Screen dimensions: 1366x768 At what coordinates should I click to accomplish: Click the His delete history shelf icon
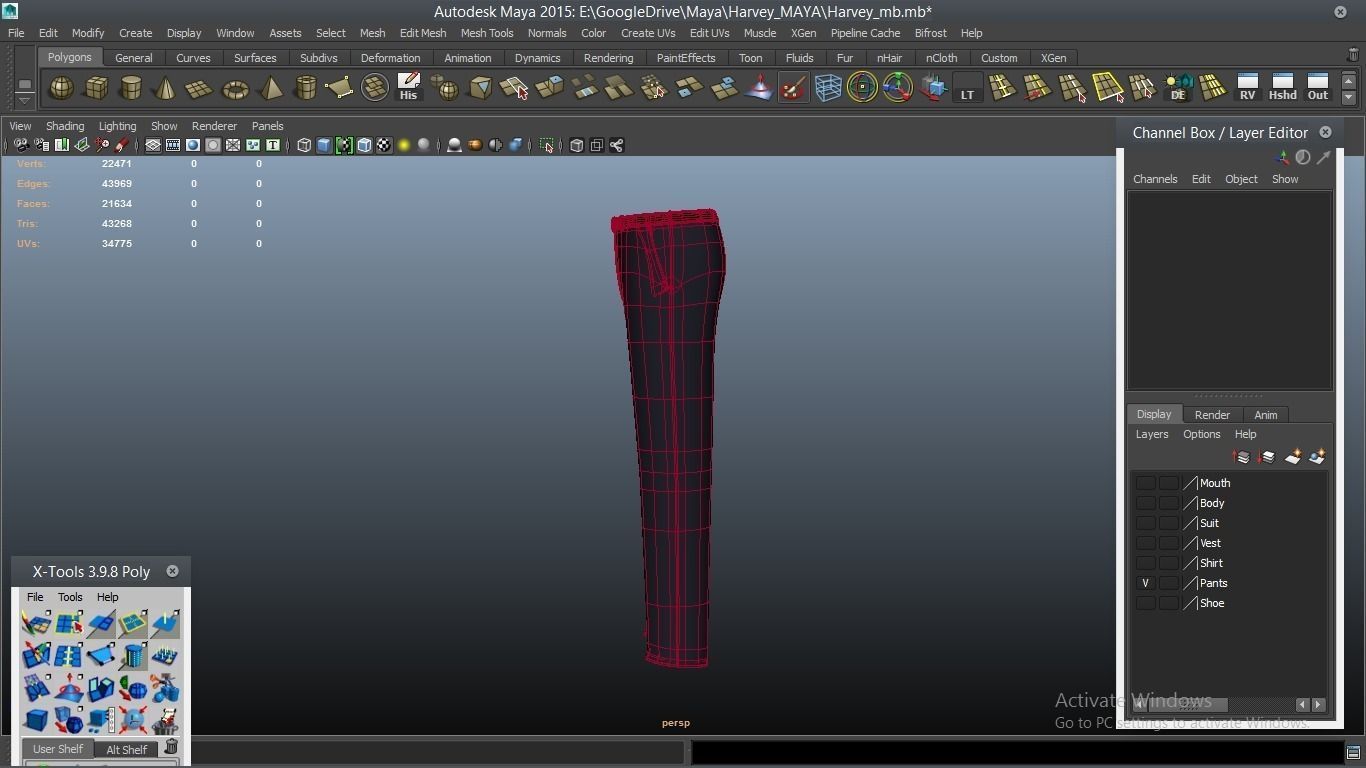pos(408,88)
